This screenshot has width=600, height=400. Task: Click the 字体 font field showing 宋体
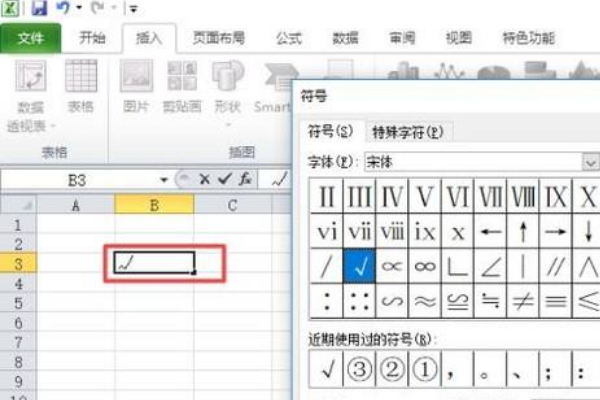[473, 162]
